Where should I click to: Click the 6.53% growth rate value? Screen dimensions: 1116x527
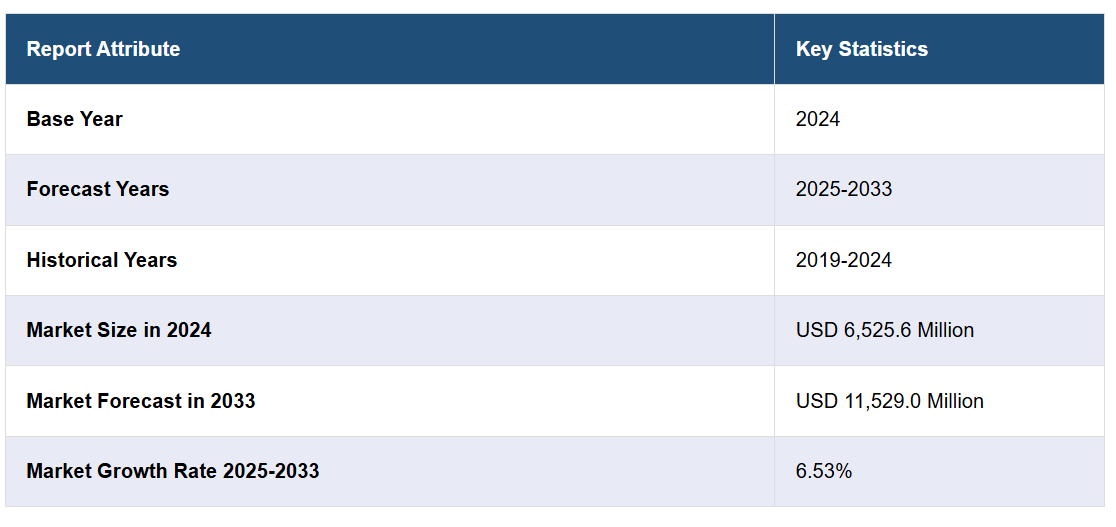click(823, 471)
